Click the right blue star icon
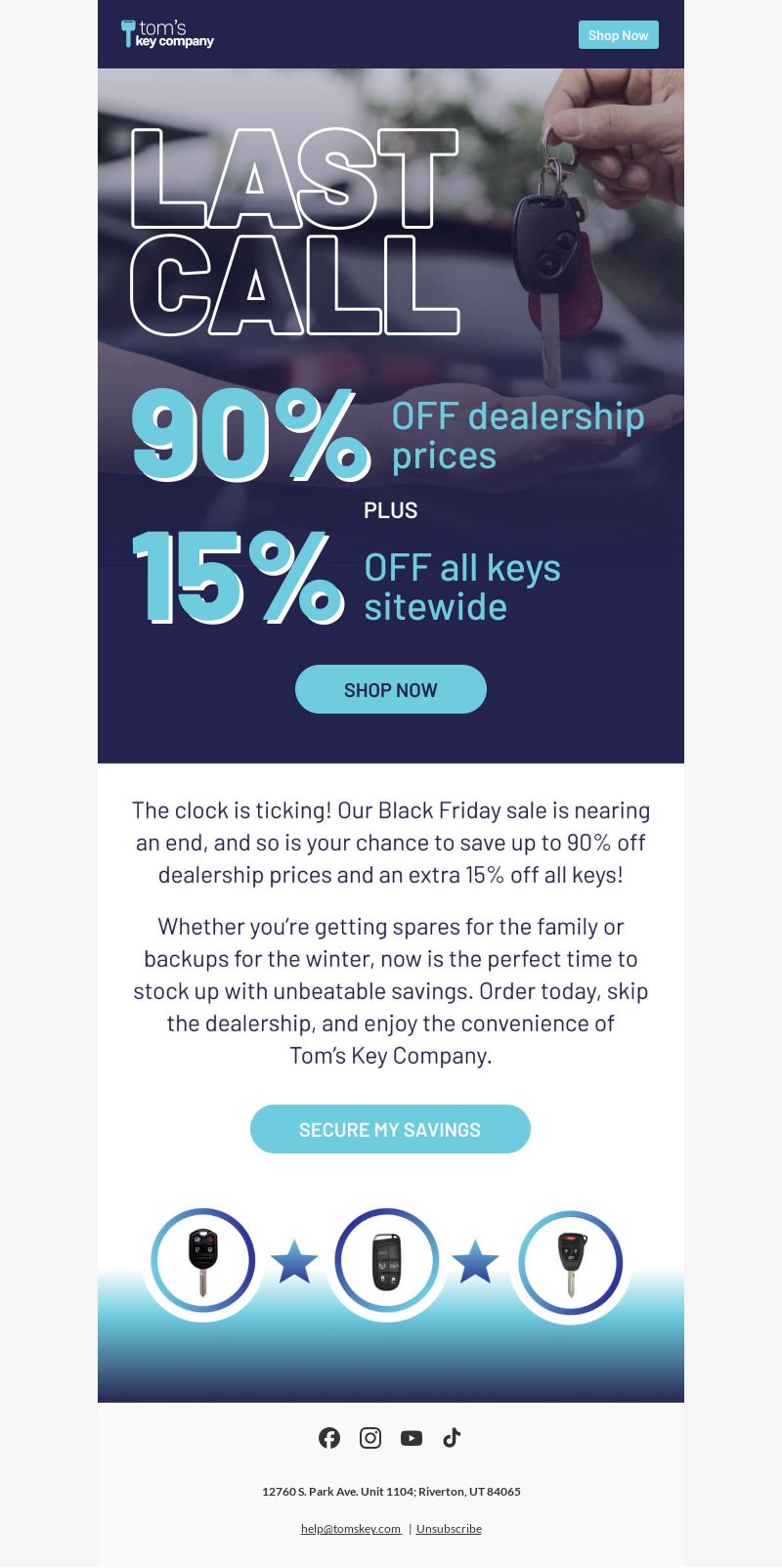This screenshot has height=1568, width=782. pyautogui.click(x=476, y=1261)
